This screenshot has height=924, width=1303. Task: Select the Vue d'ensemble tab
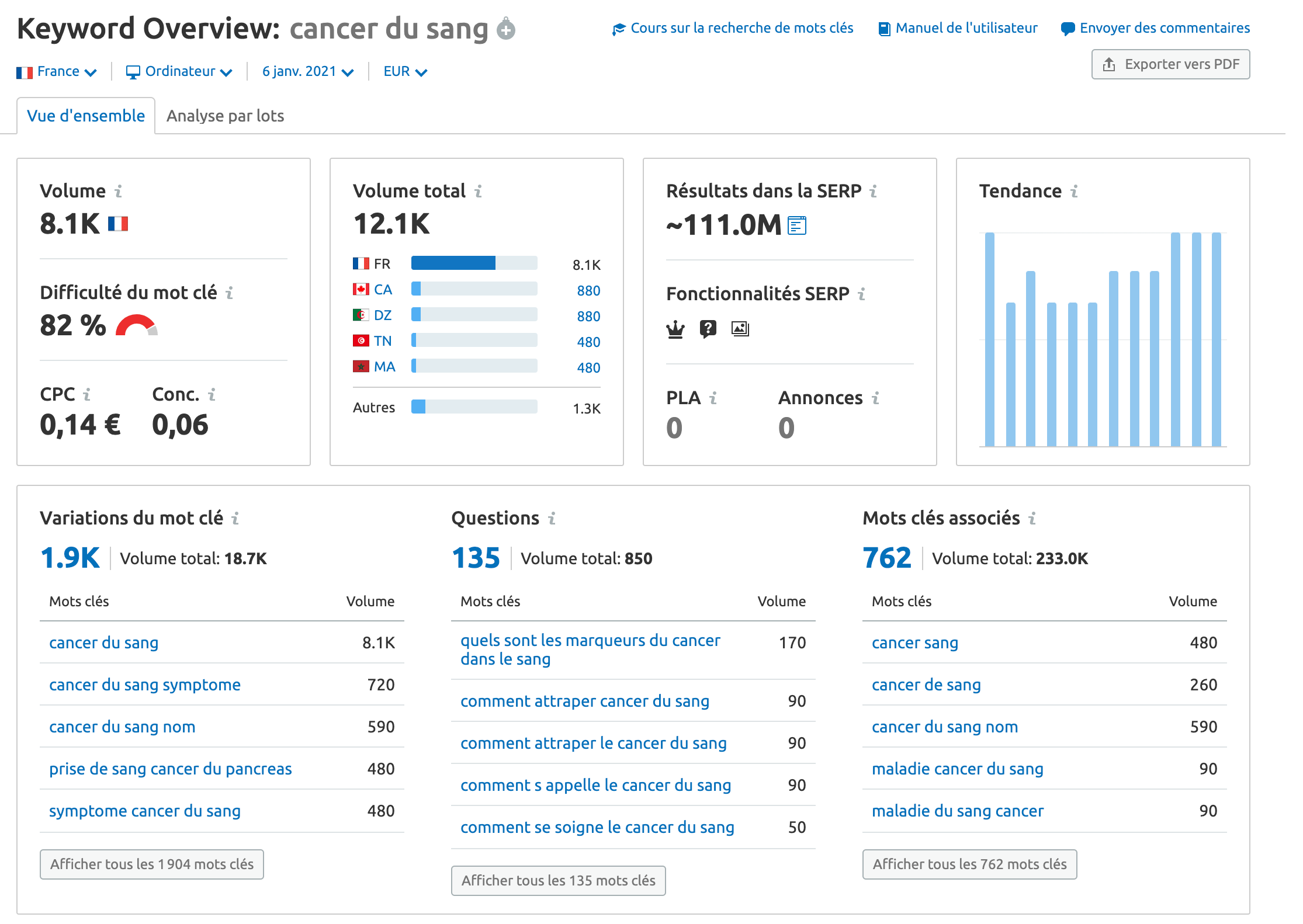click(x=86, y=116)
